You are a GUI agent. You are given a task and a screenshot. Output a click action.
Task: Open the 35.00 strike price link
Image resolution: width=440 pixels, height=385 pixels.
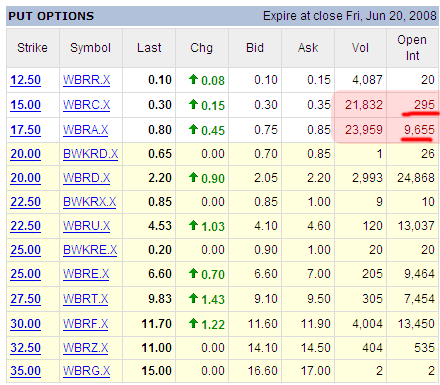pyautogui.click(x=25, y=371)
